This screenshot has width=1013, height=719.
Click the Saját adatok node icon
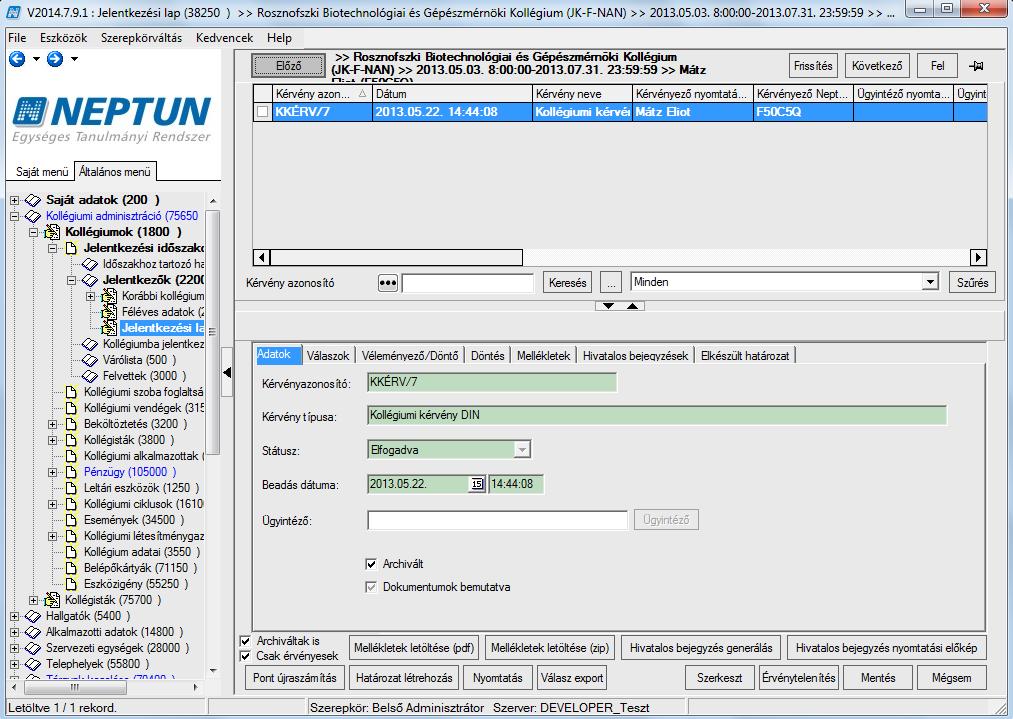pyautogui.click(x=32, y=200)
